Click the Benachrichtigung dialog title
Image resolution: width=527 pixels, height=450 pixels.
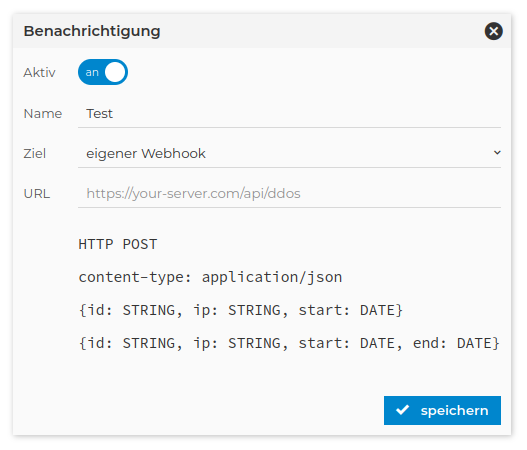point(92,31)
